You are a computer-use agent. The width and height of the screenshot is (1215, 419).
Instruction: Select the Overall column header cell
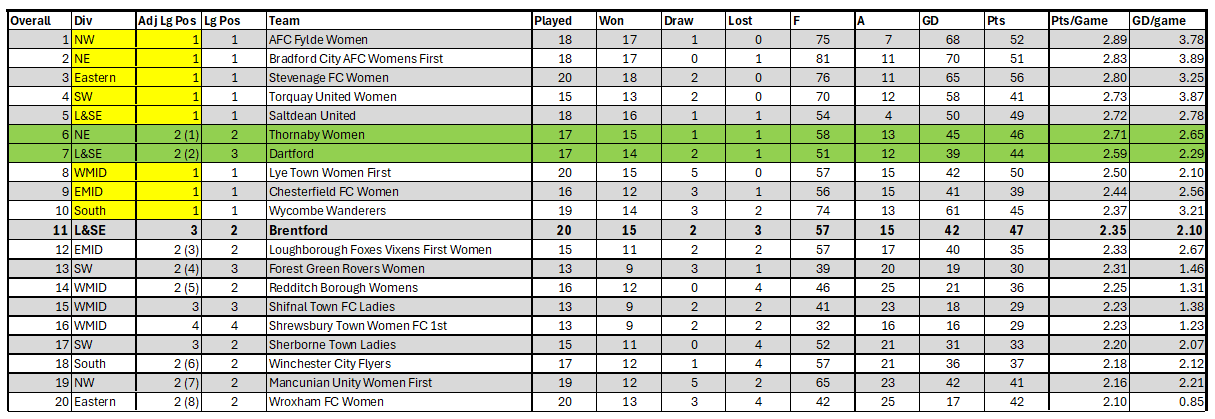click(x=38, y=20)
